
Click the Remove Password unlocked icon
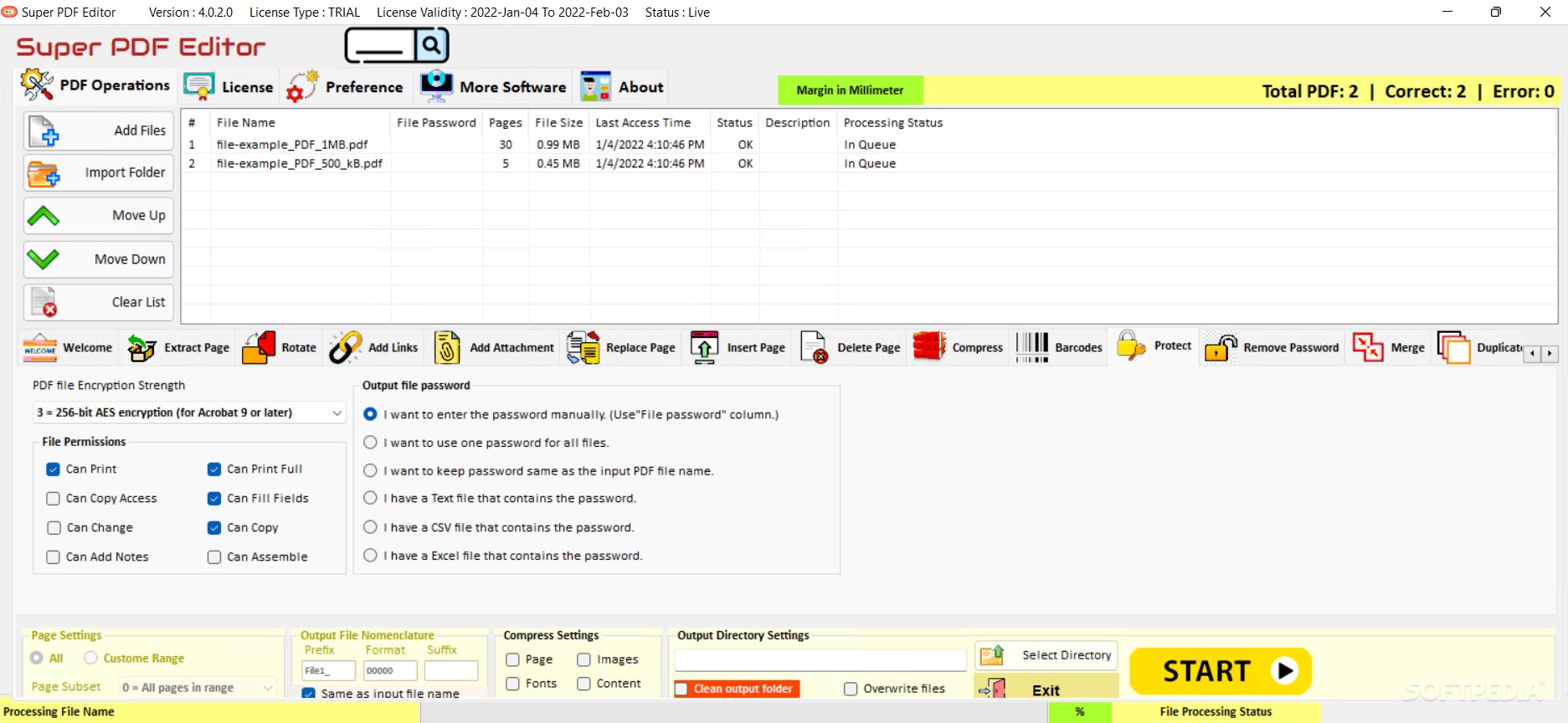tap(1221, 347)
